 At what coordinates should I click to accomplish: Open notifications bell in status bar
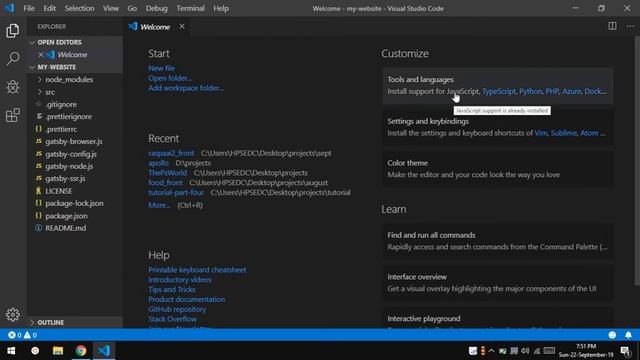628,335
